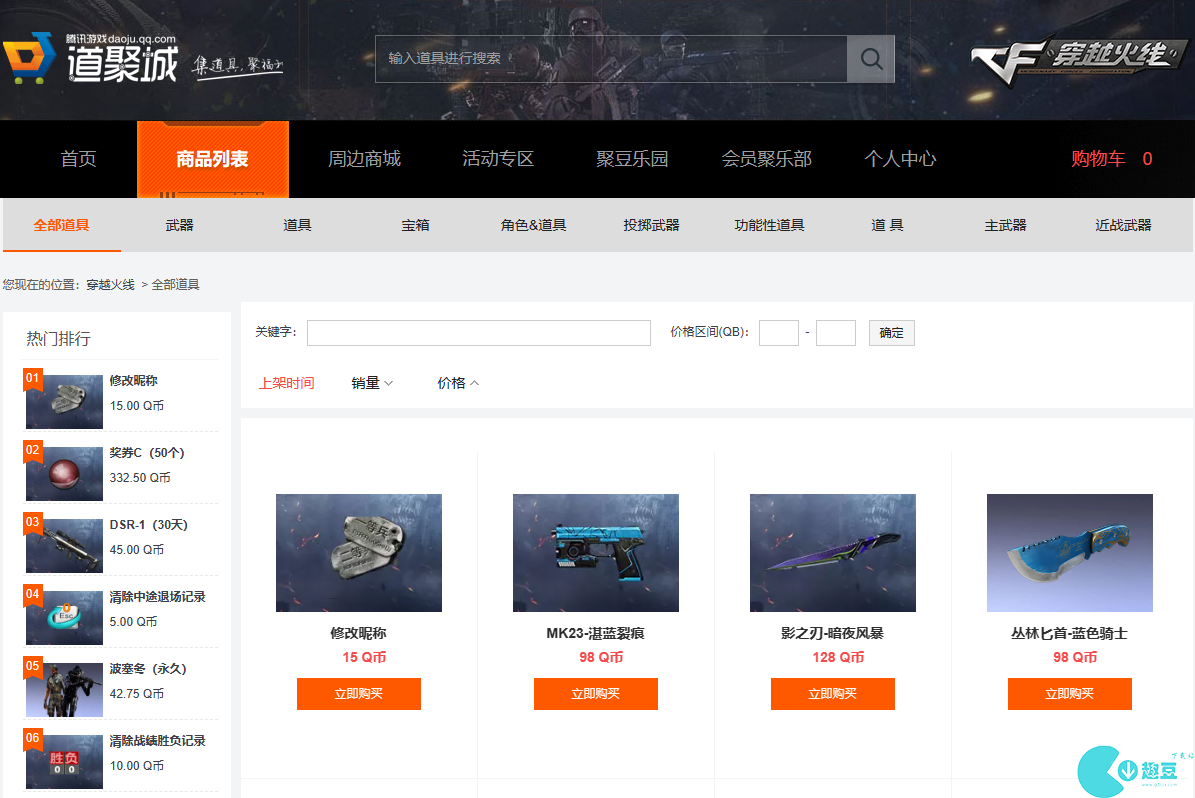Click the 奖券C (50个) ranking title
The image size is (1195, 798).
(x=147, y=452)
